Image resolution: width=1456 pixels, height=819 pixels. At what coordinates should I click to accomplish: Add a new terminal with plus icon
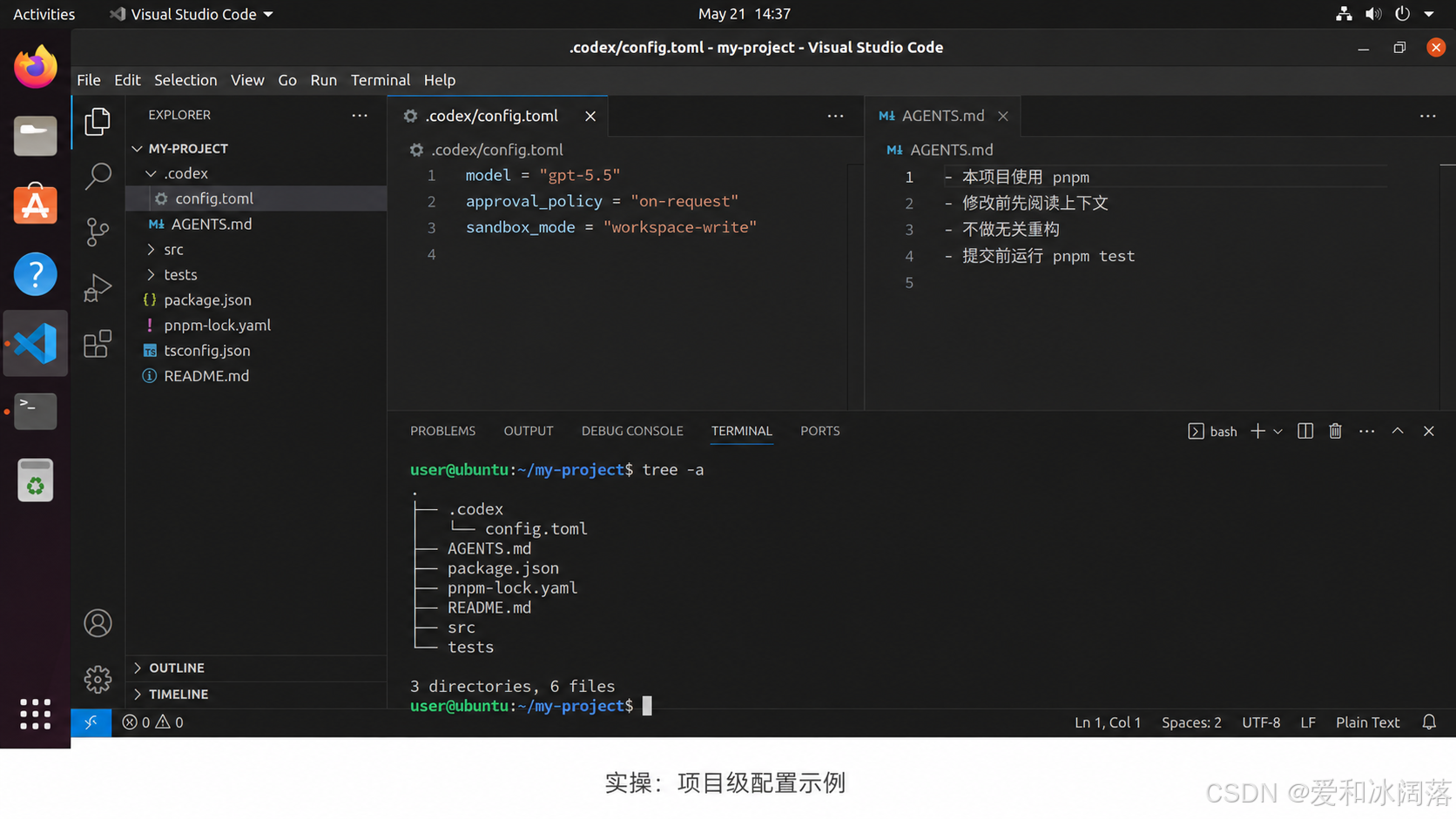(x=1257, y=432)
